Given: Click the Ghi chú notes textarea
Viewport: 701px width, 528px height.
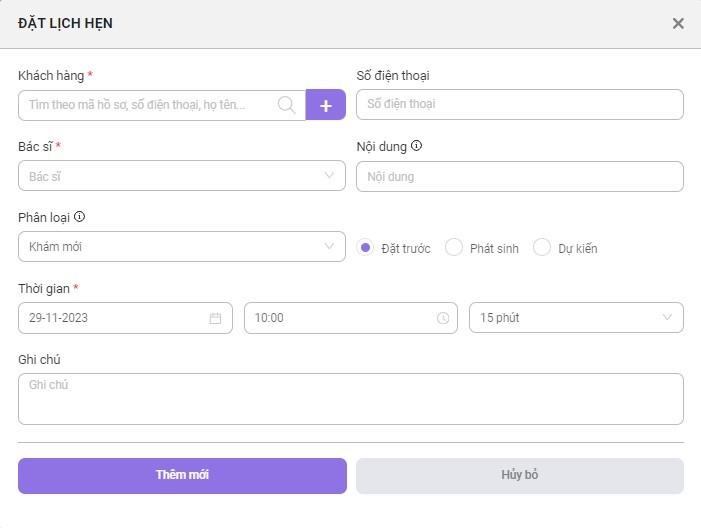Looking at the screenshot, I should coord(351,399).
